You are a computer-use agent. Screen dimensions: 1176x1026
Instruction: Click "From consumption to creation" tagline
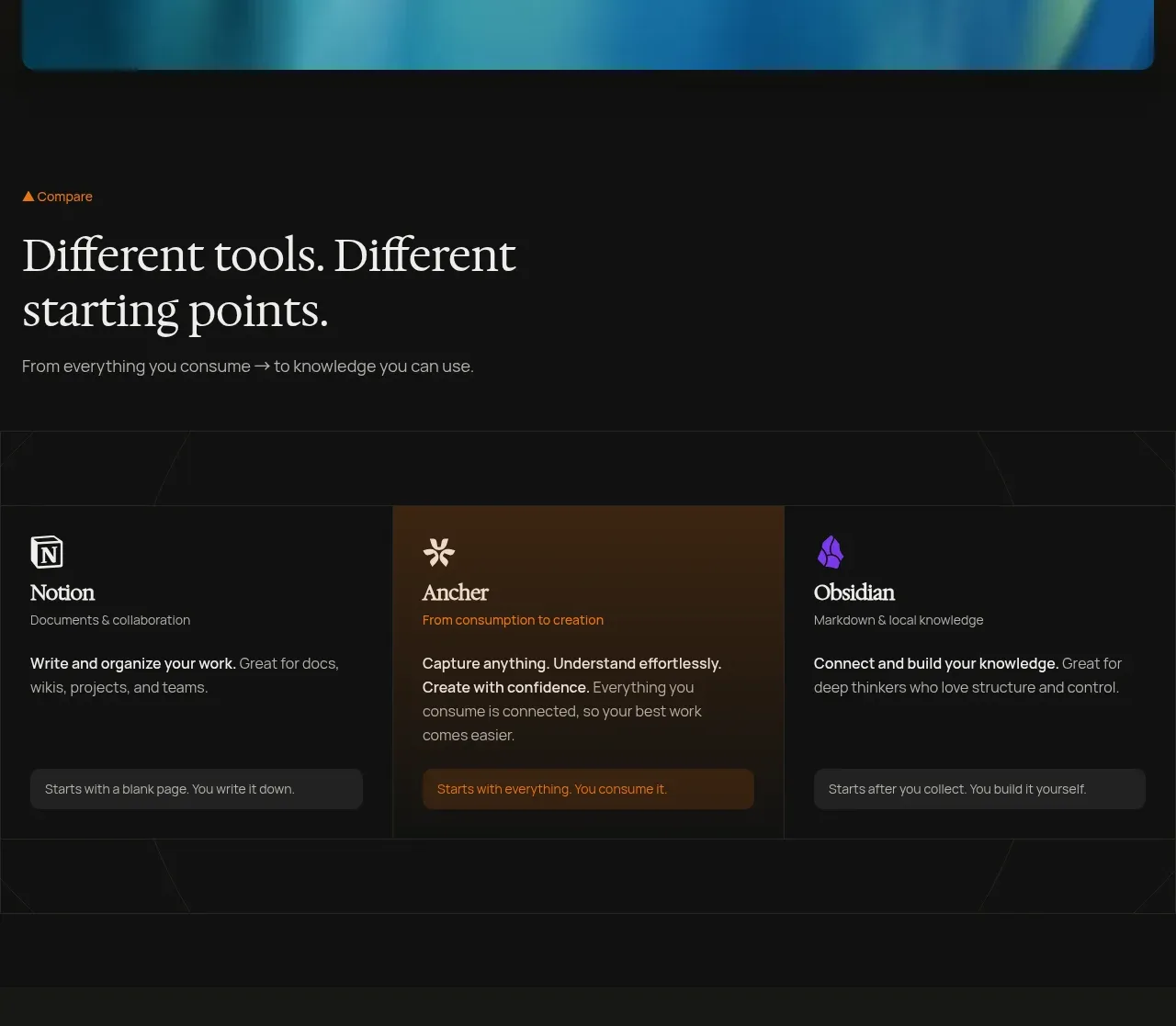513,620
